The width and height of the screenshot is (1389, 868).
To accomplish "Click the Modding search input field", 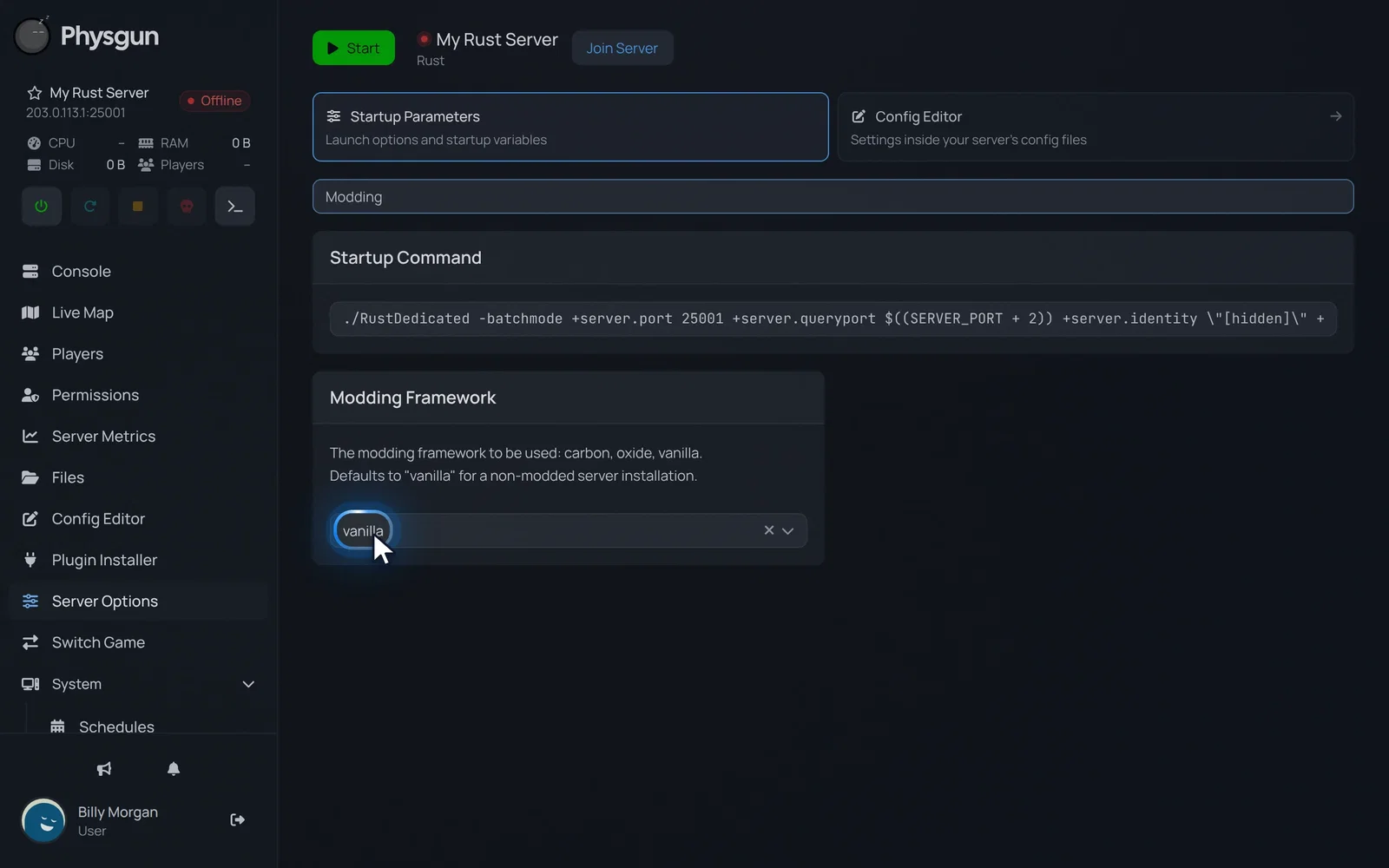I will point(833,196).
